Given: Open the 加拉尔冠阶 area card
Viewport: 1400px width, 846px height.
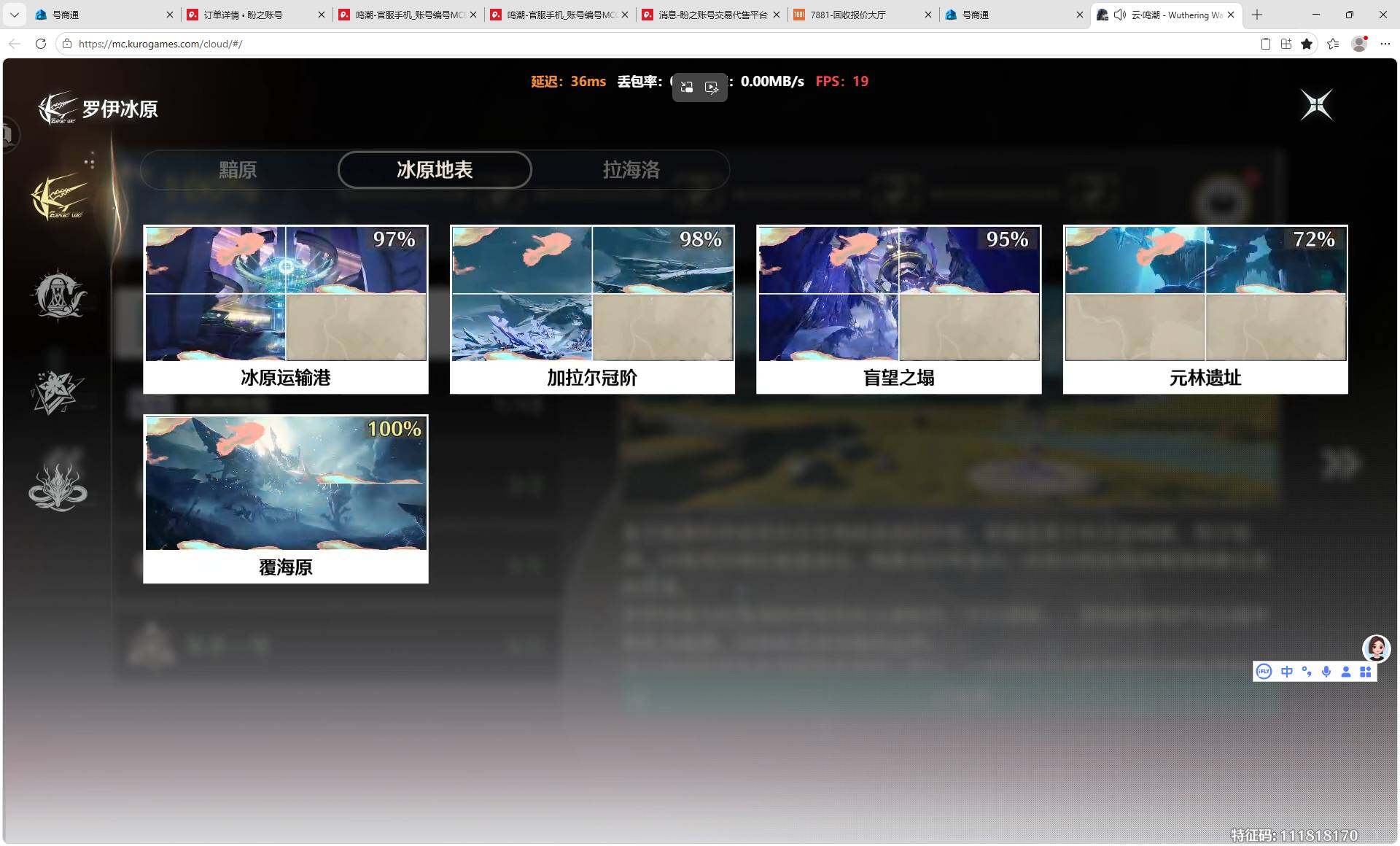Looking at the screenshot, I should click(x=592, y=309).
